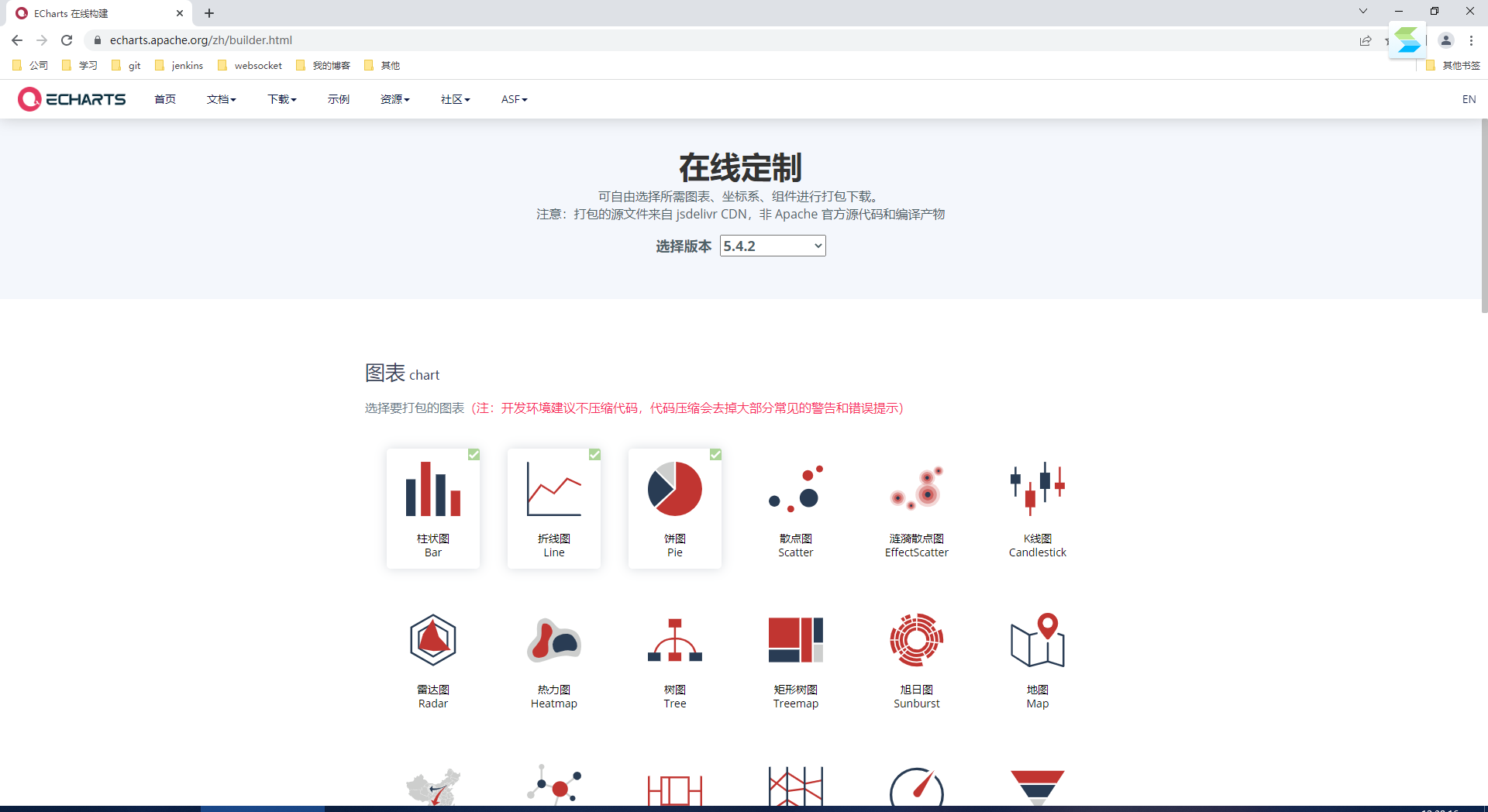The image size is (1488, 812).
Task: Open the jenkins bookmark folder
Action: pos(179,66)
